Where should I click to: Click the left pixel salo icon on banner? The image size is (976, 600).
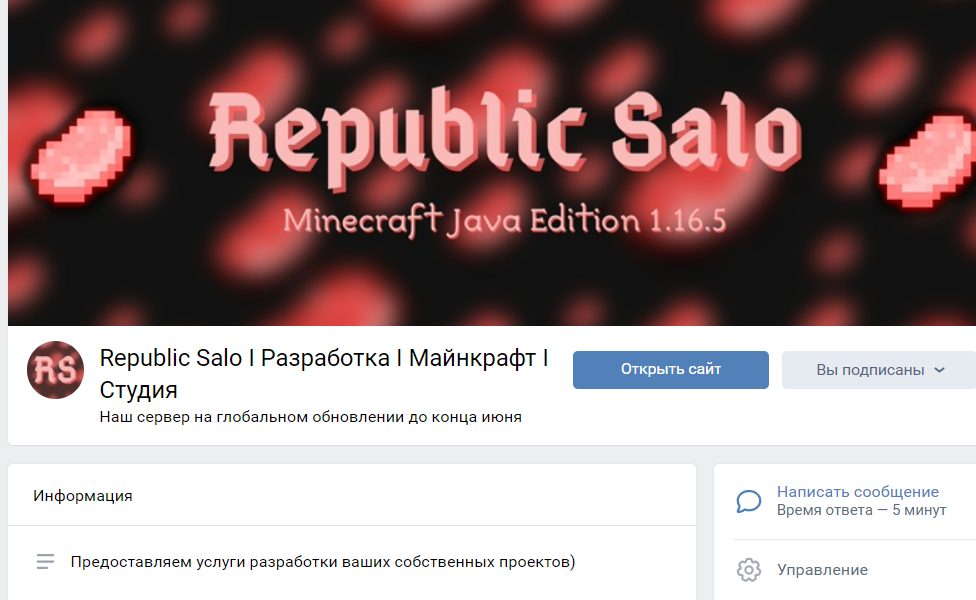81,156
